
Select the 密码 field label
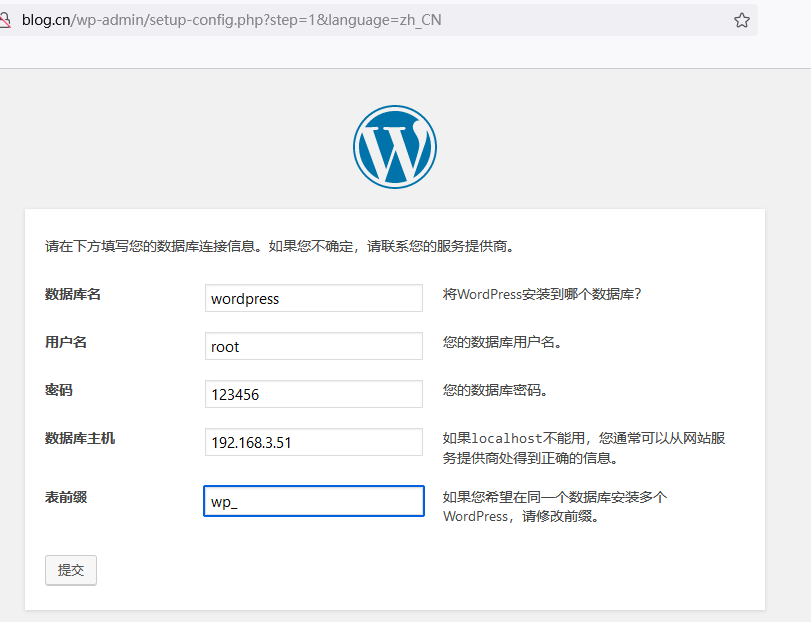point(59,390)
